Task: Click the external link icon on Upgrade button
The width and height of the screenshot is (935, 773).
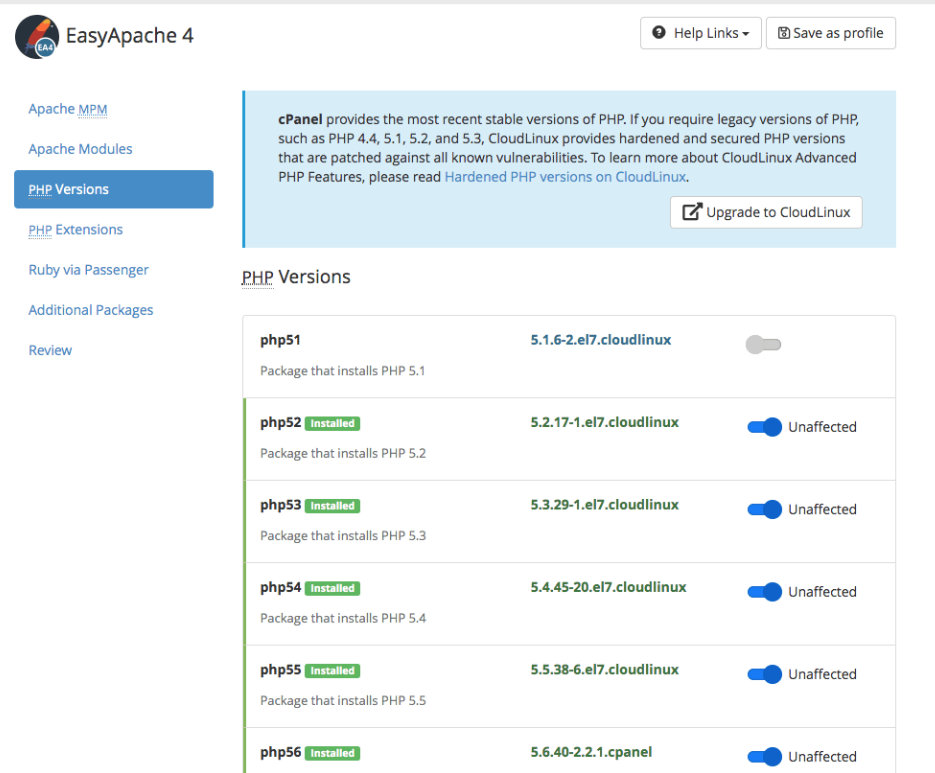Action: click(692, 212)
